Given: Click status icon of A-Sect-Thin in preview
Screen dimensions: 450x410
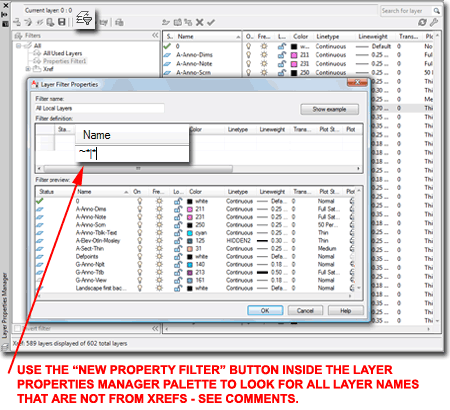Looking at the screenshot, I should coord(40,249).
